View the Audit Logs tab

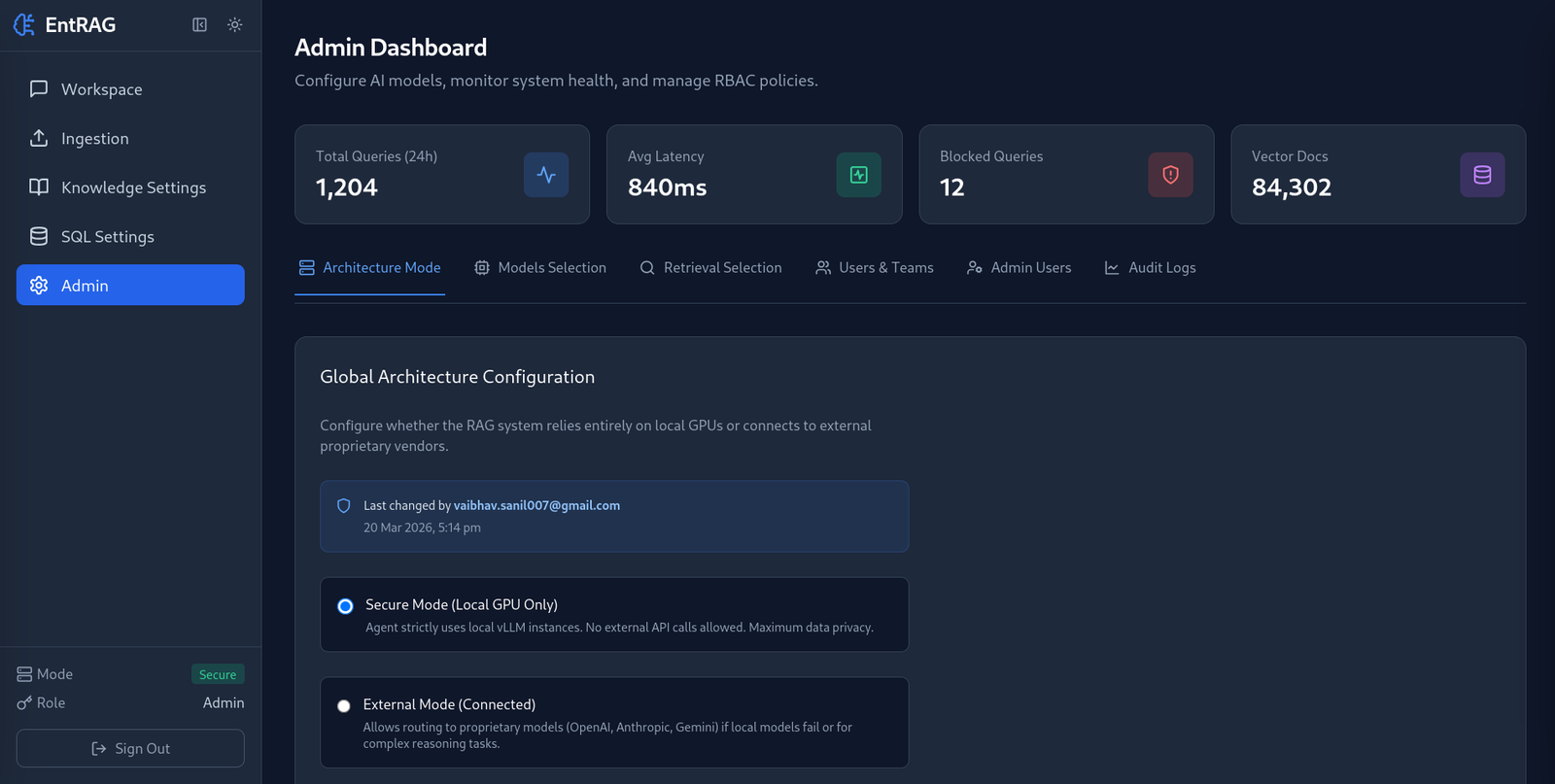[1151, 268]
